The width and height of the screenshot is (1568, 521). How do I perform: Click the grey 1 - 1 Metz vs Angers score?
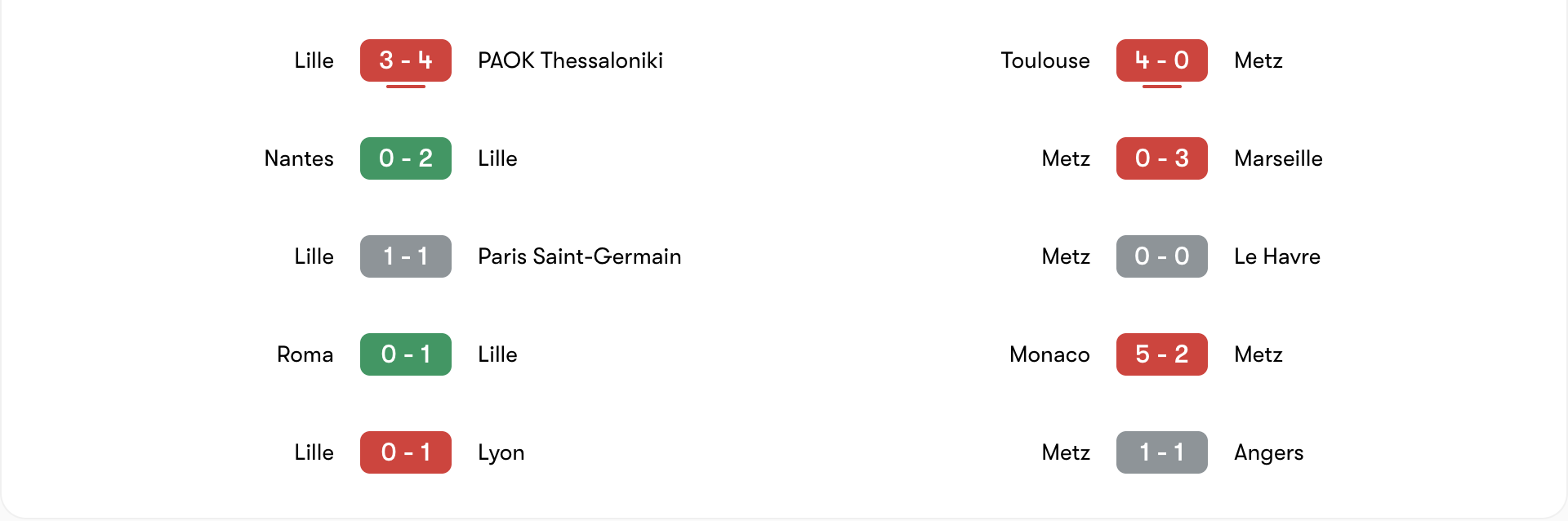1161,452
